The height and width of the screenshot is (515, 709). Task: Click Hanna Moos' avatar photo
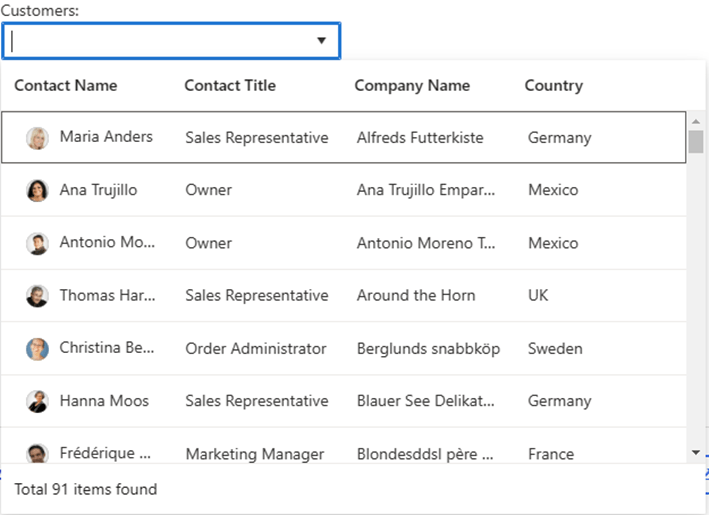37,402
